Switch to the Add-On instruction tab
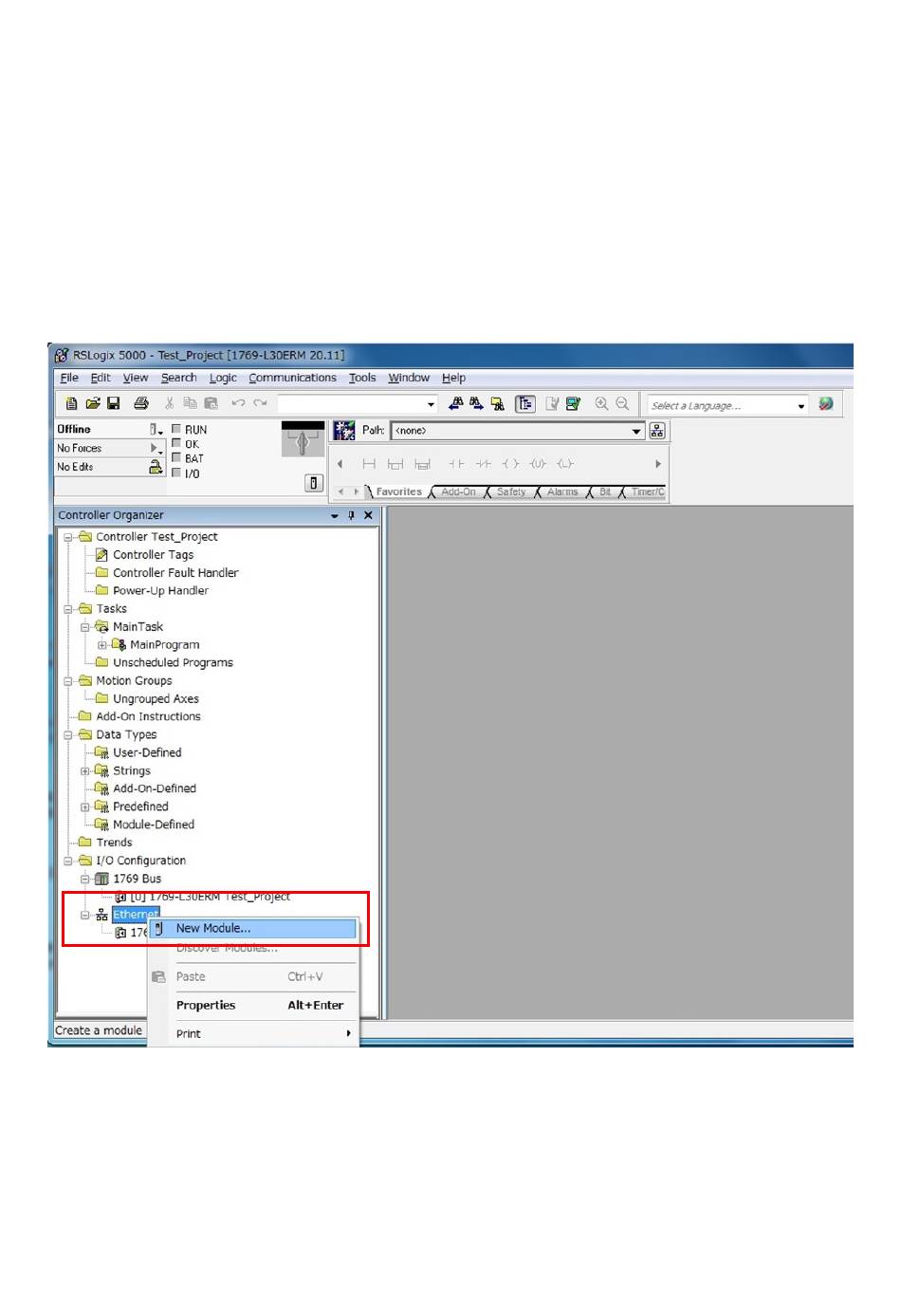 458,491
